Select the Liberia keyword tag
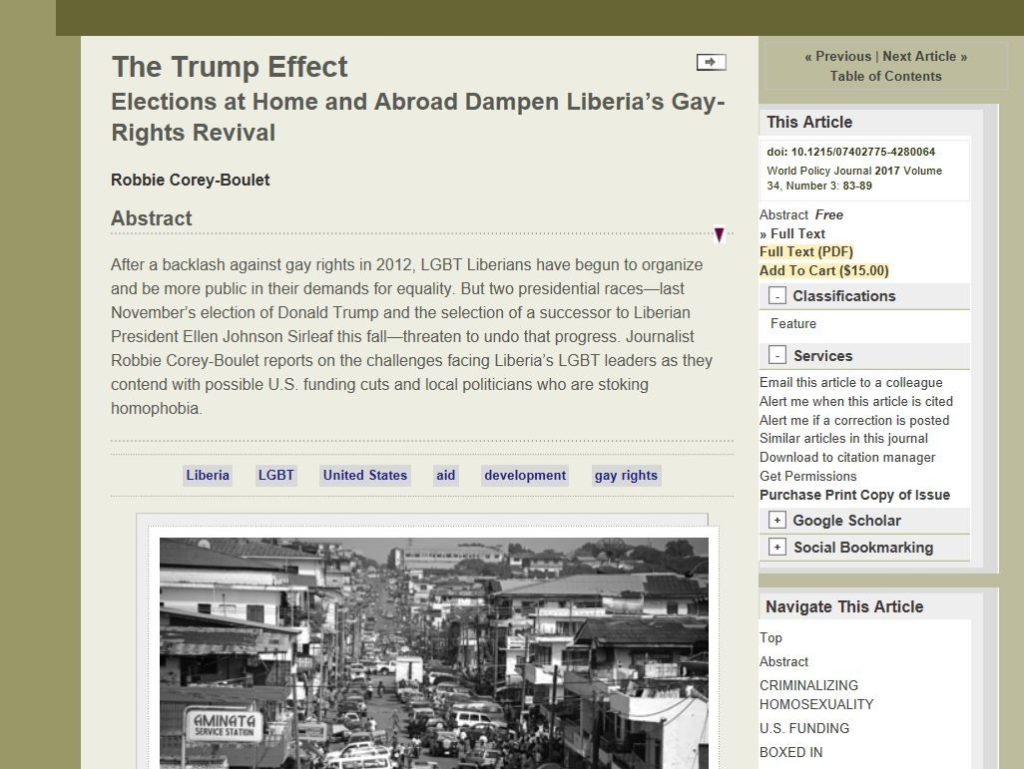Image resolution: width=1024 pixels, height=769 pixels. coord(208,475)
